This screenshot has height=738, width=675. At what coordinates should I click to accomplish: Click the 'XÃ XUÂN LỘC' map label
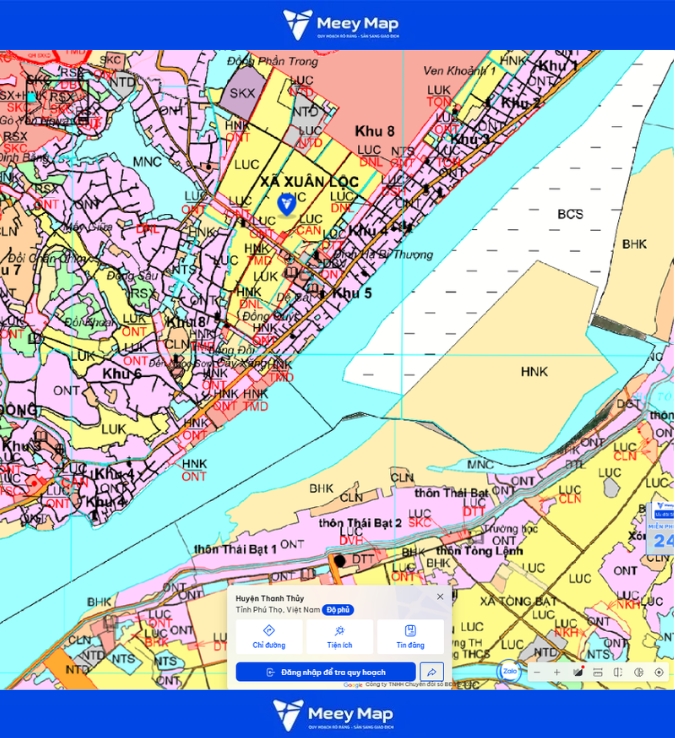(309, 182)
